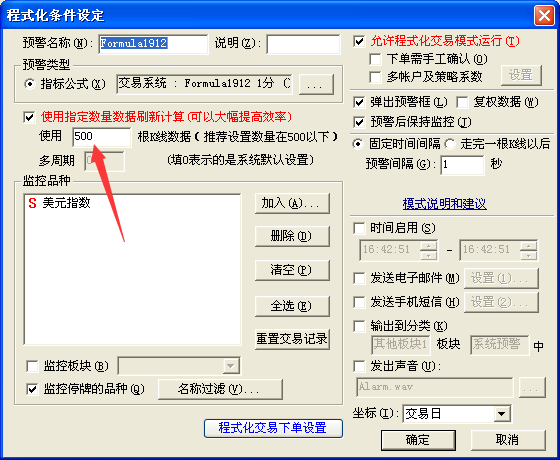Click 模式说明和建议 link
Screen dimensions: 560x460
[x=445, y=204]
